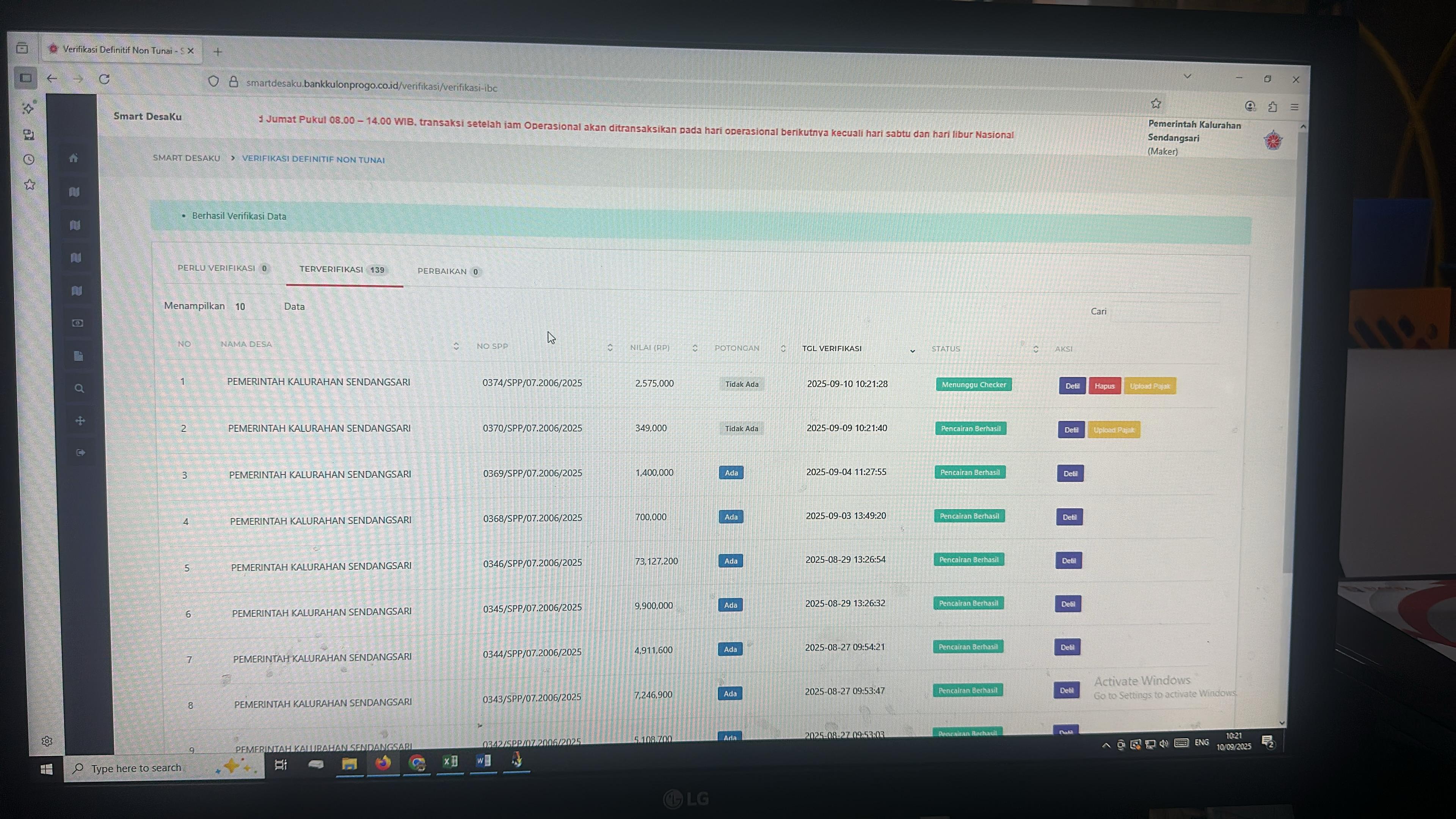Image resolution: width=1456 pixels, height=819 pixels.
Task: Expand the Firefox tab list chevron
Action: tap(1187, 76)
